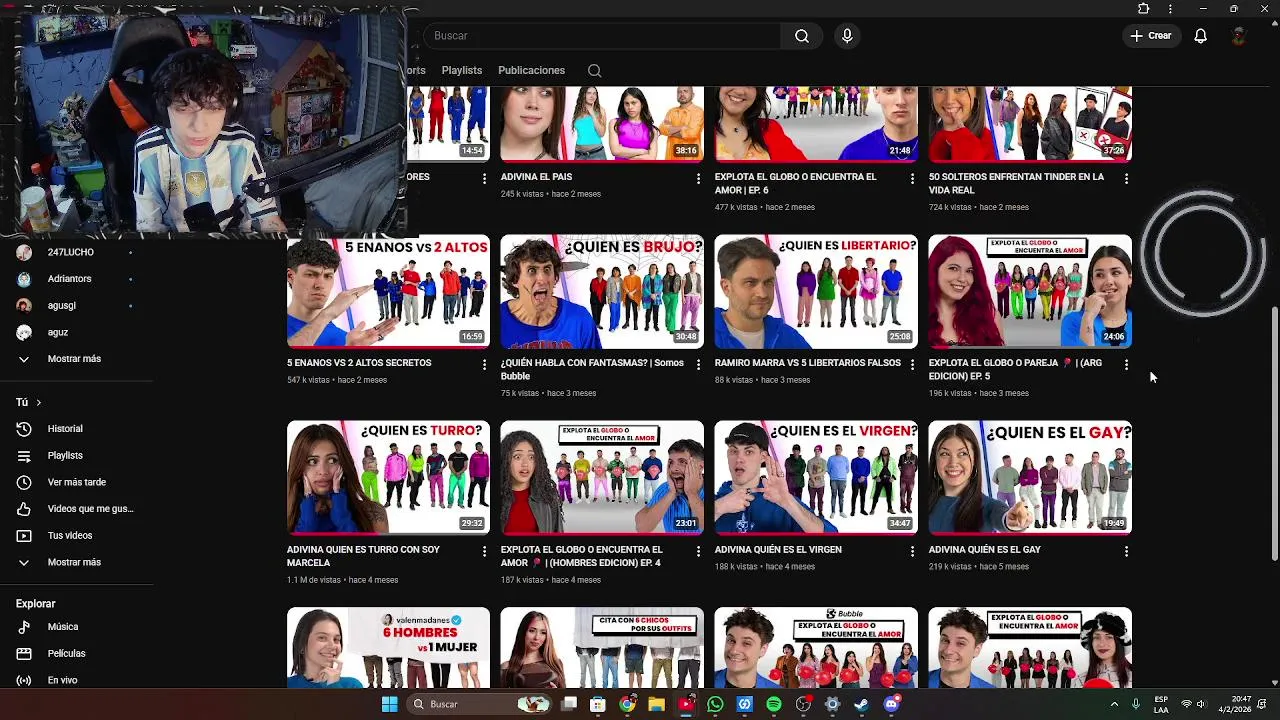Open options for EXPLOTA EL GLOBO EP. 6

coord(912,178)
